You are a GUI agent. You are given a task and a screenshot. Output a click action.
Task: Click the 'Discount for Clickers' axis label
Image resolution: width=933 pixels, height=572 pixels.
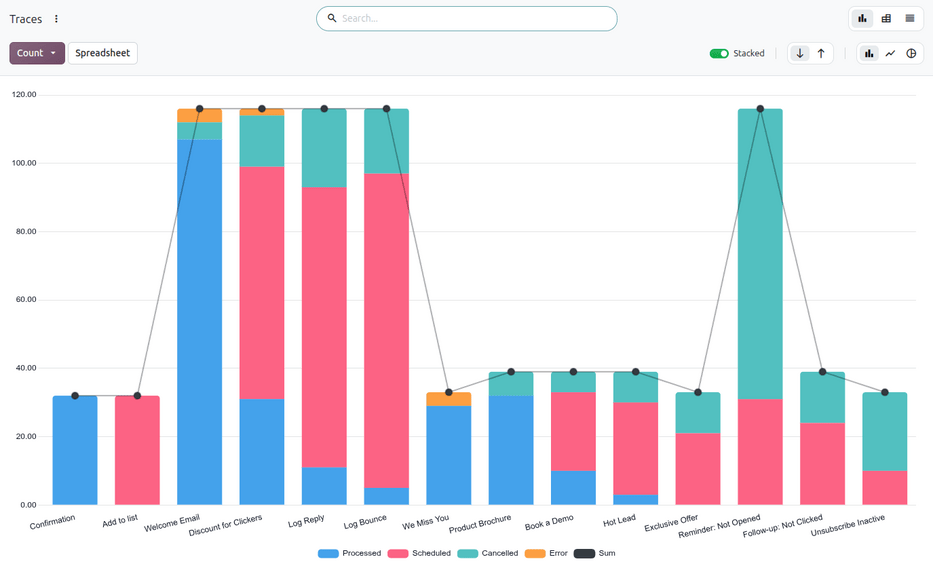[x=226, y=525]
